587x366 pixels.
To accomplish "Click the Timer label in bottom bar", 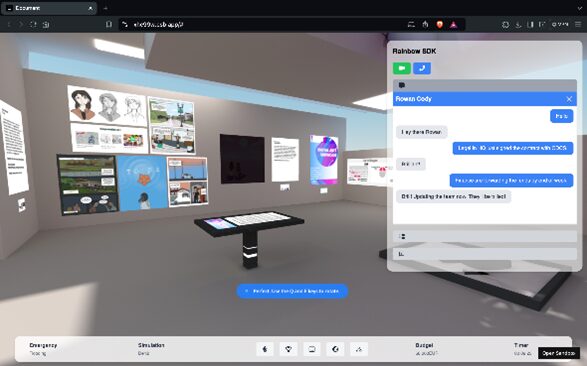I will [521, 345].
